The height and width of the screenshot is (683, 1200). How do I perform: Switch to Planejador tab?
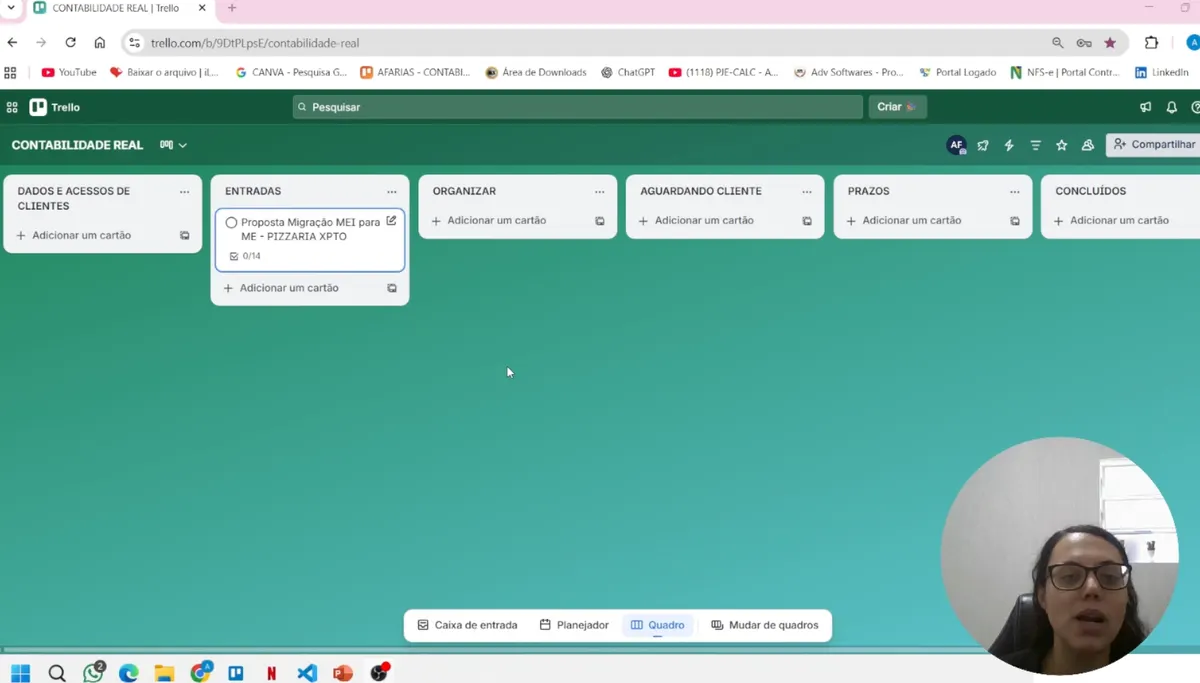(574, 625)
